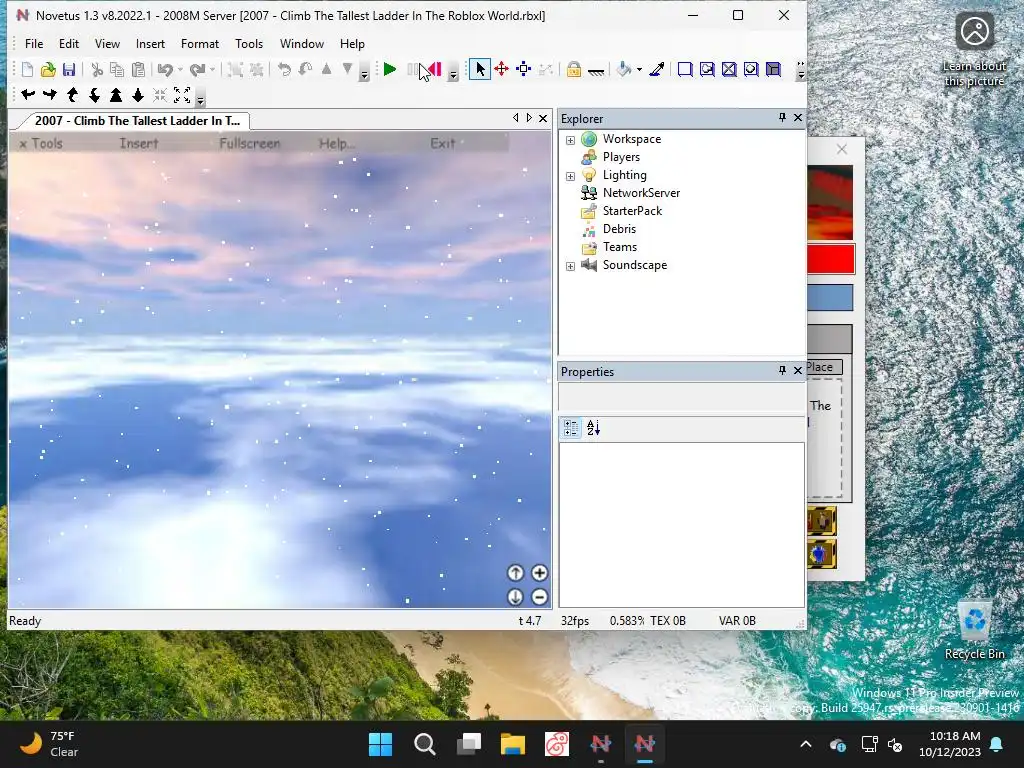This screenshot has width=1024, height=768.
Task: Select Teams in the Explorer
Action: (x=620, y=247)
